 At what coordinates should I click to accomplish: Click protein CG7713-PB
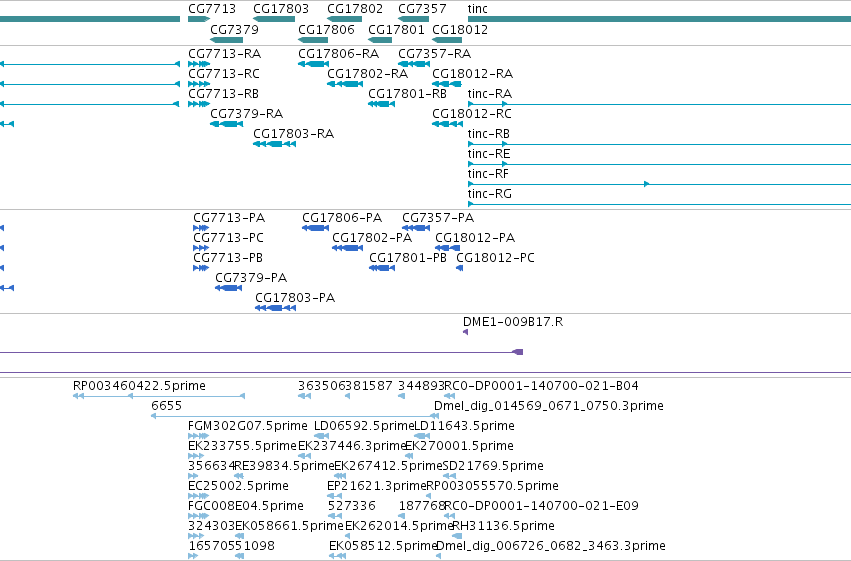click(x=228, y=258)
